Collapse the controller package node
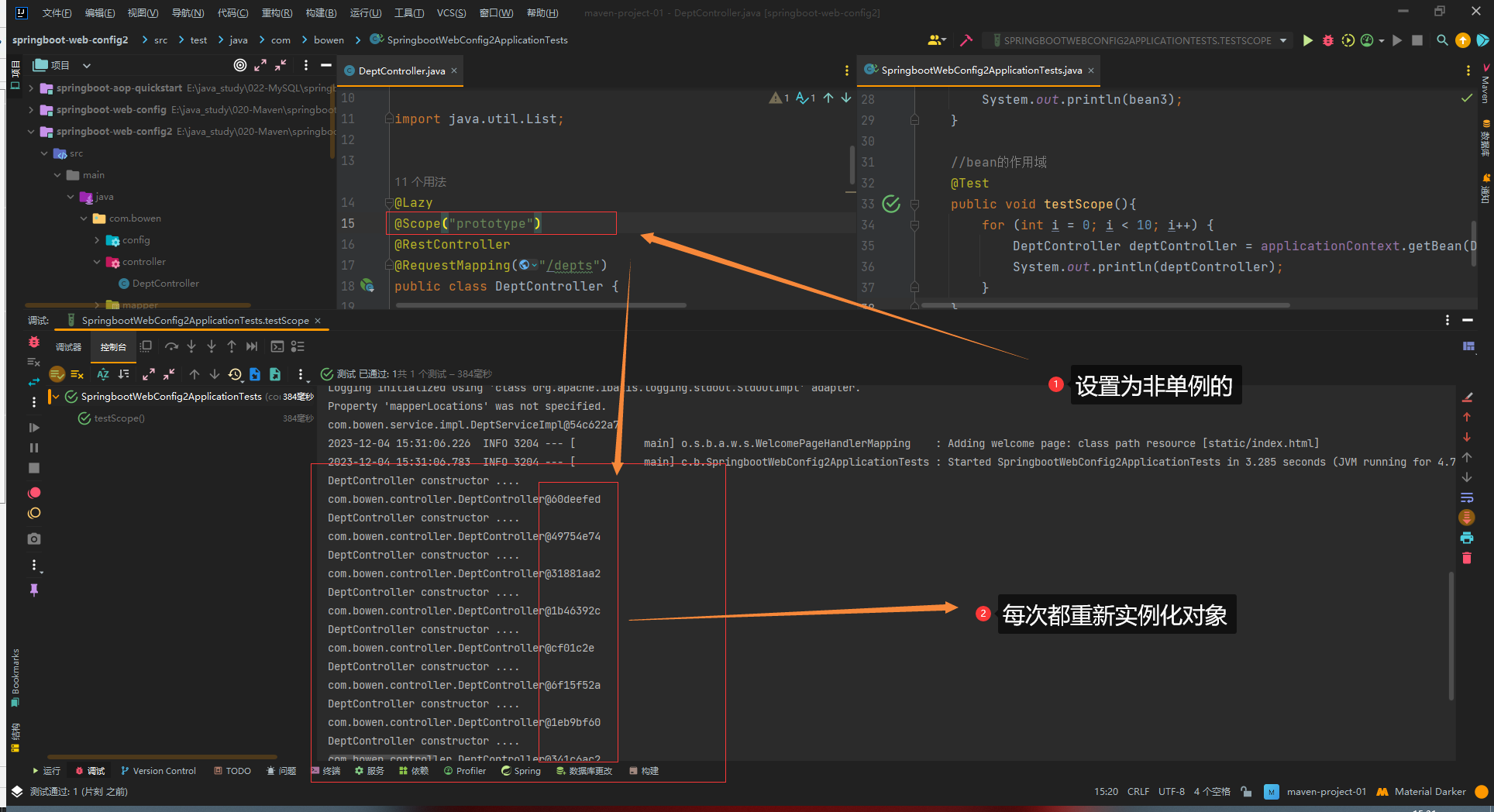 point(97,262)
